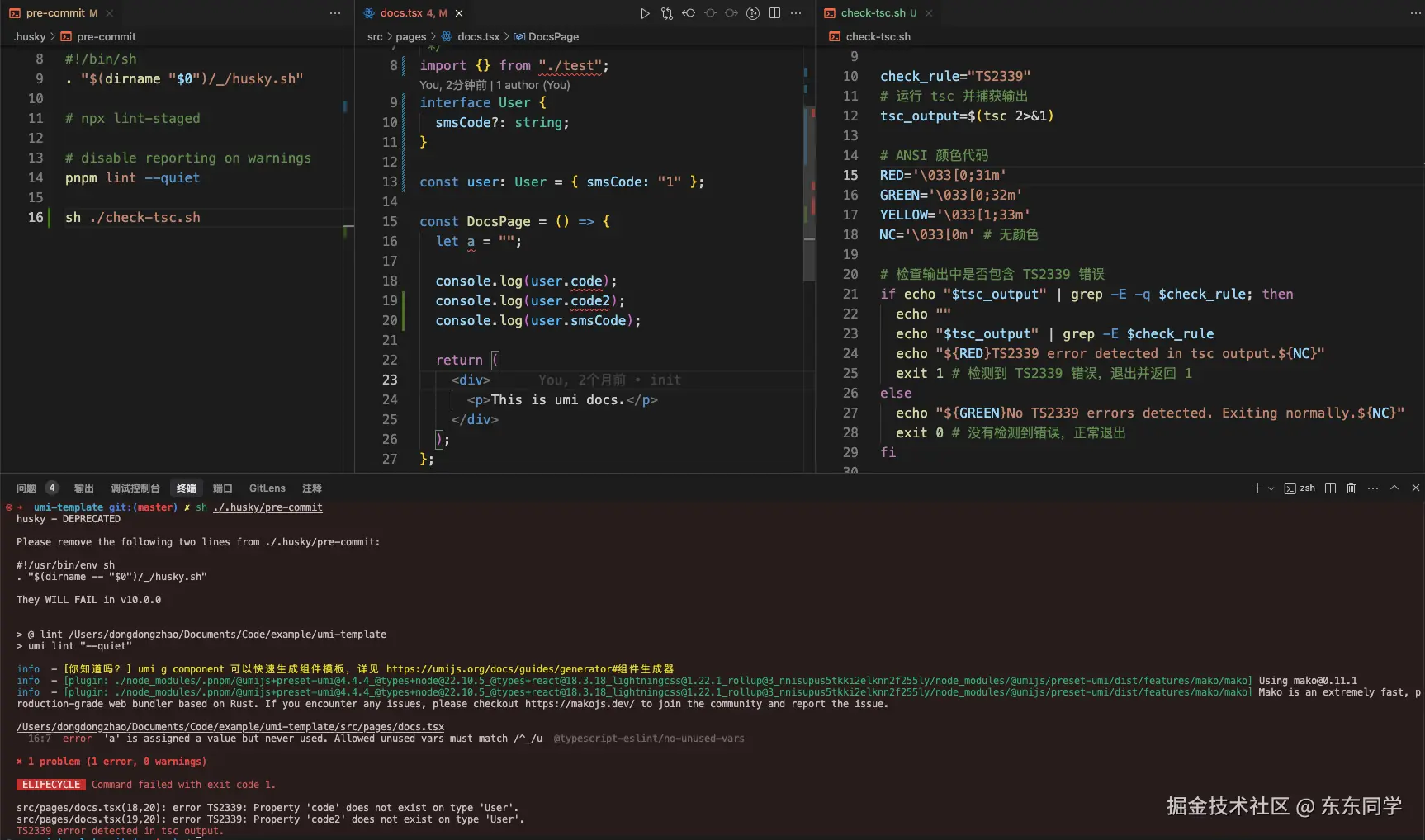Open the GitLens panel tab

click(x=267, y=488)
